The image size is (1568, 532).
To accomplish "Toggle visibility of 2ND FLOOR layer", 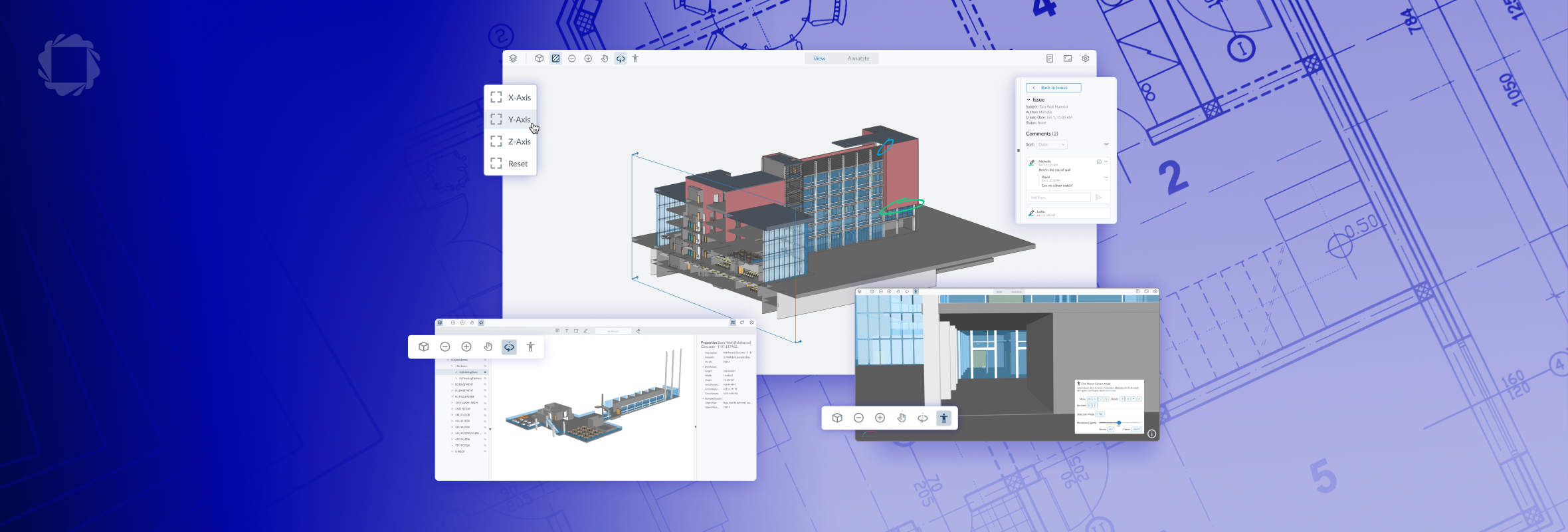I will pyautogui.click(x=485, y=409).
